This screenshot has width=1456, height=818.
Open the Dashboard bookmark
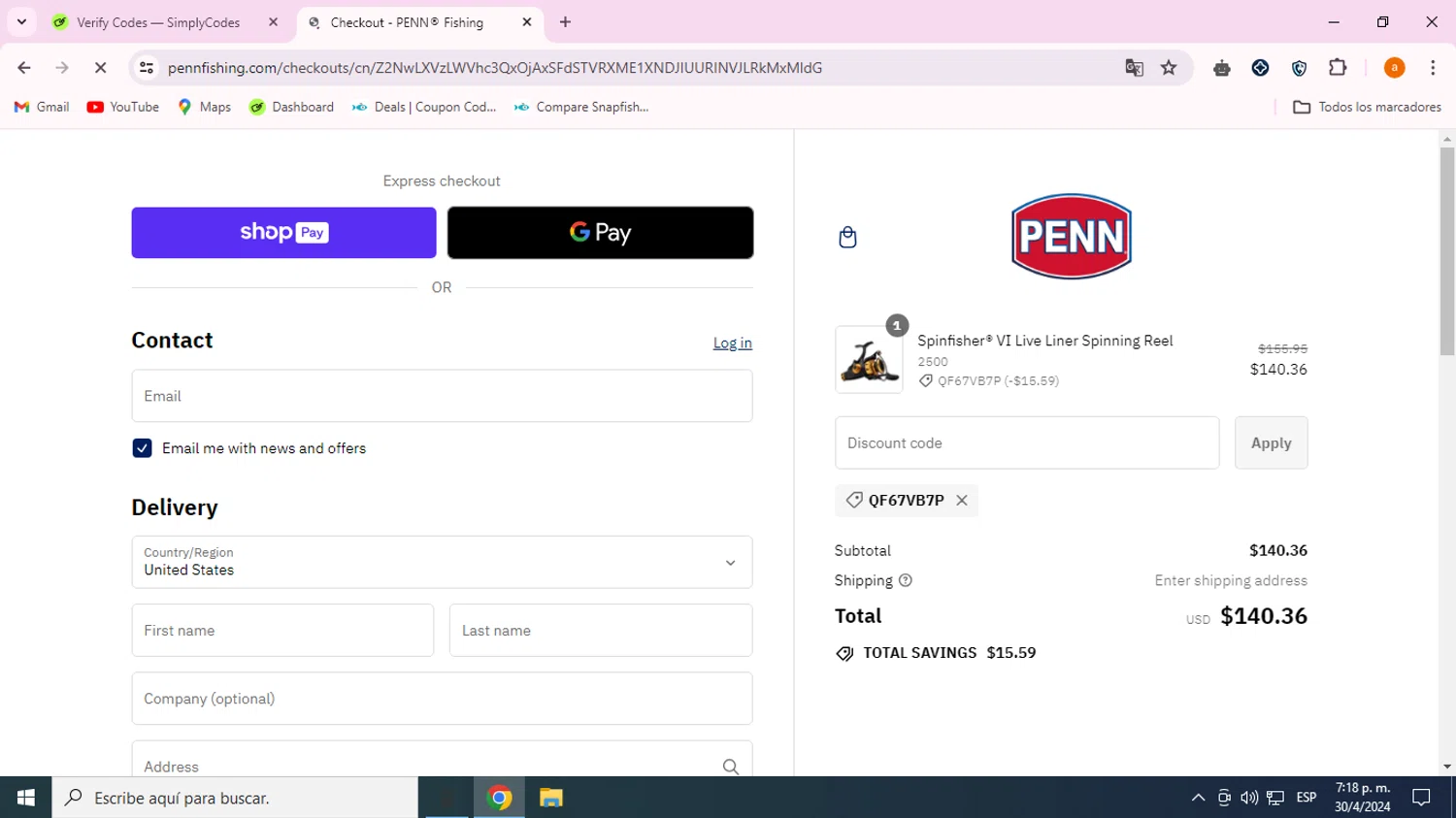click(x=291, y=107)
